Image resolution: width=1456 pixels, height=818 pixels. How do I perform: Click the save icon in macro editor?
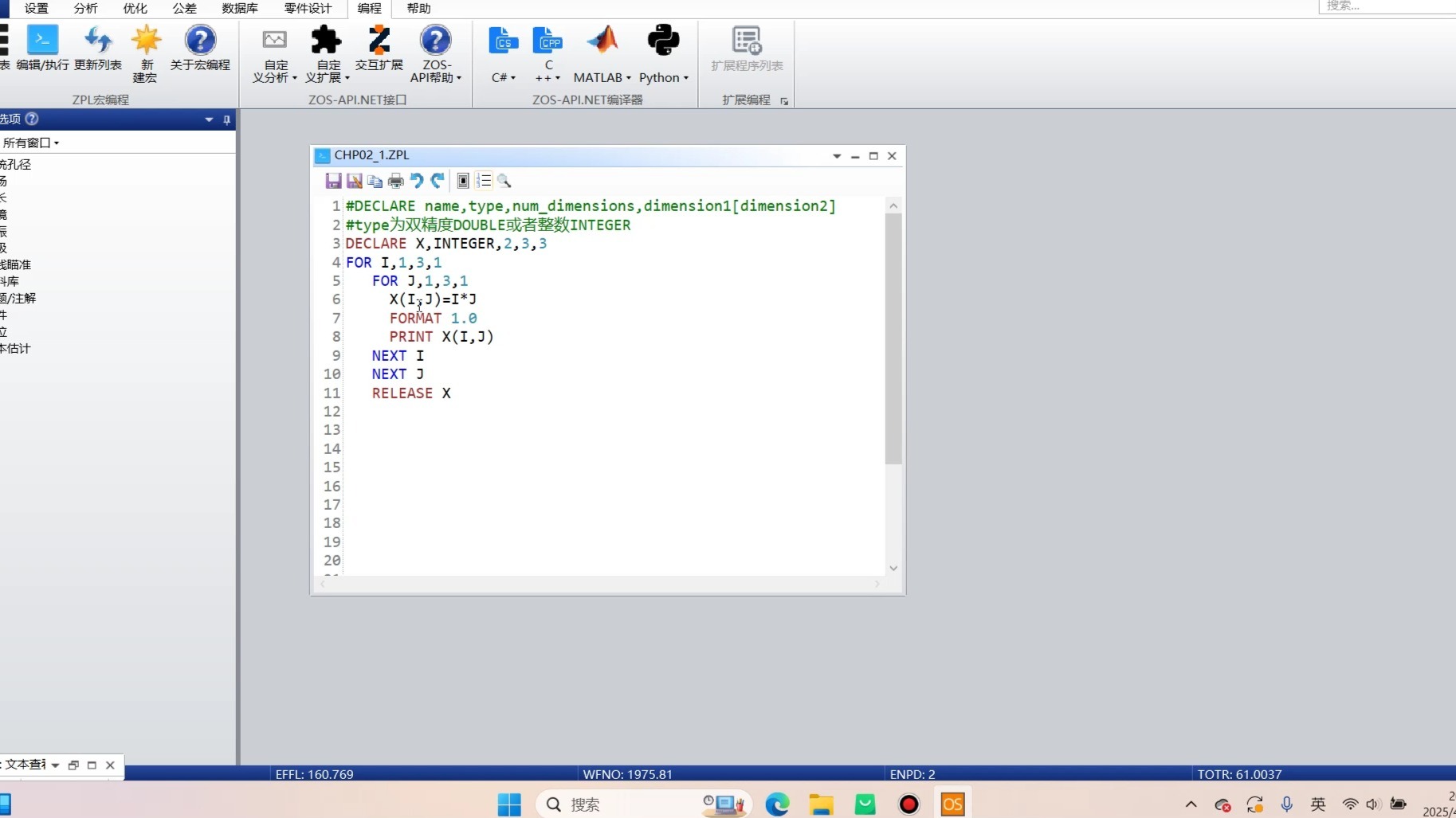[x=333, y=181]
